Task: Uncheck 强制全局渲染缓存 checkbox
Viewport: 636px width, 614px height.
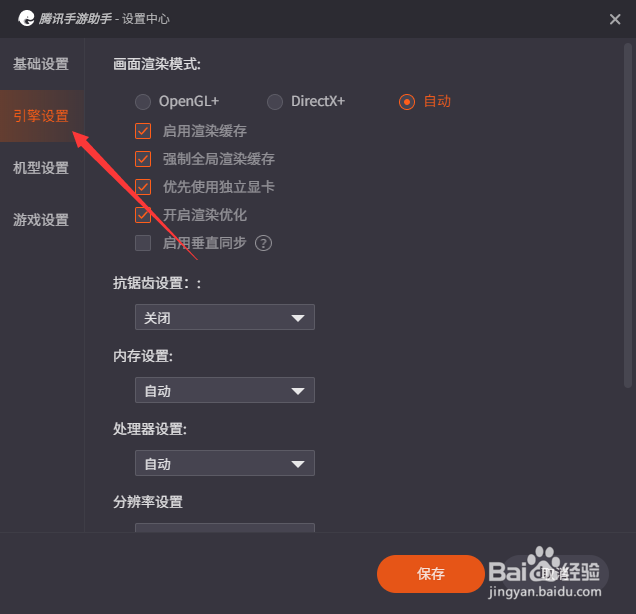Action: 143,159
